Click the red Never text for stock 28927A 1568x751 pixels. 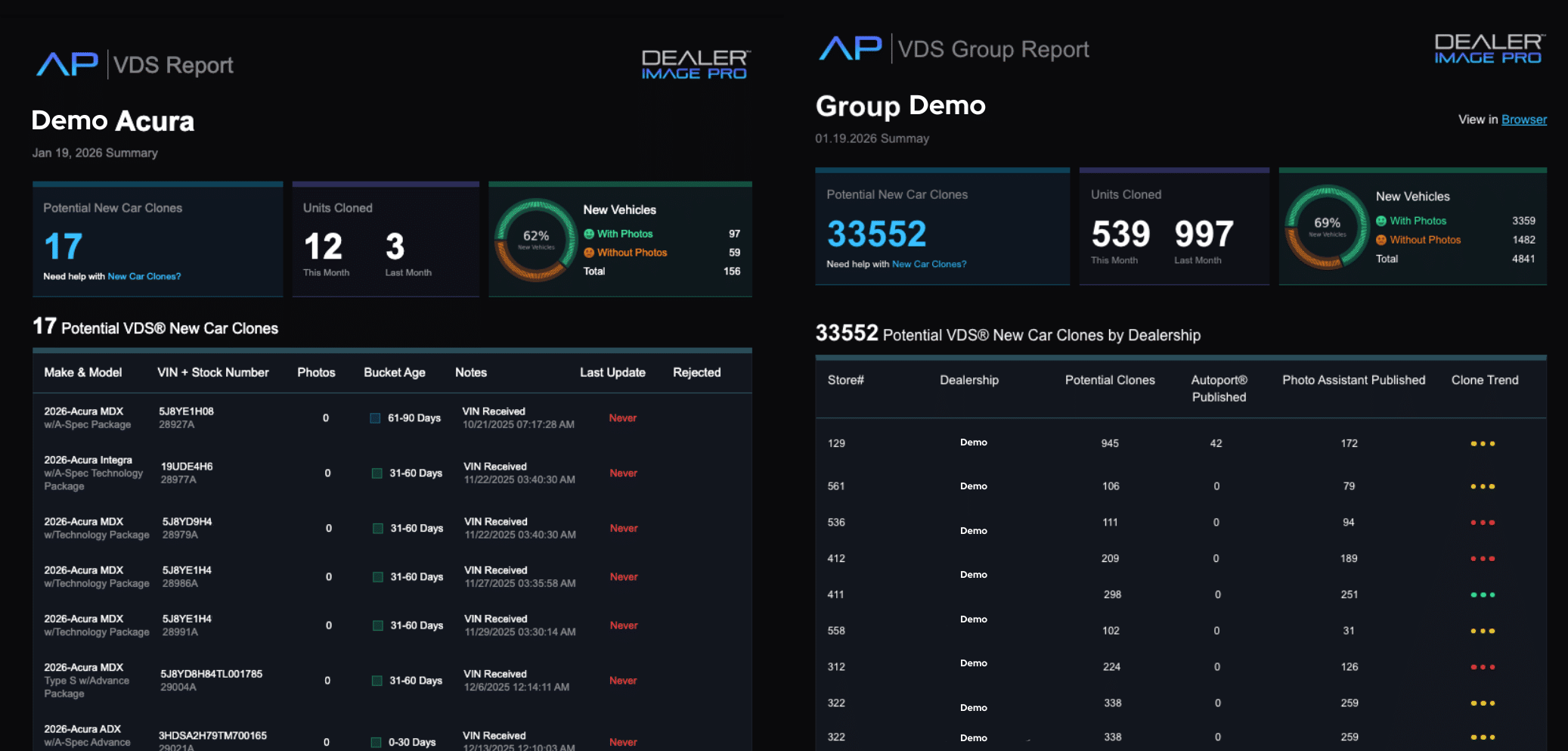click(622, 418)
